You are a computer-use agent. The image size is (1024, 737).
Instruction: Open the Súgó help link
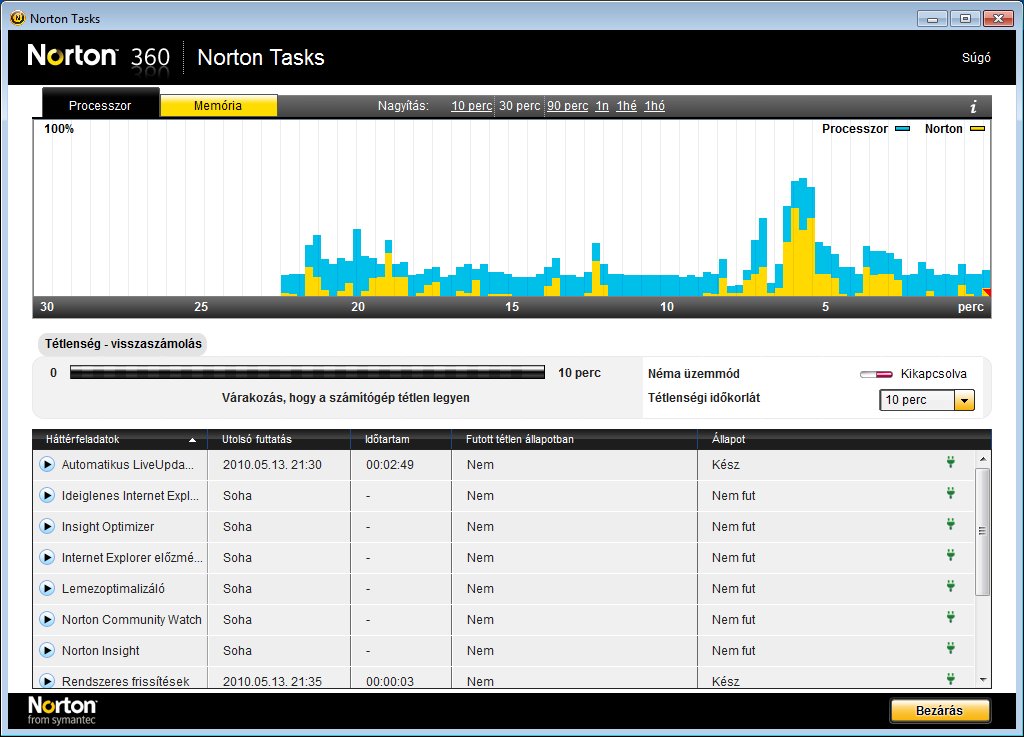975,57
